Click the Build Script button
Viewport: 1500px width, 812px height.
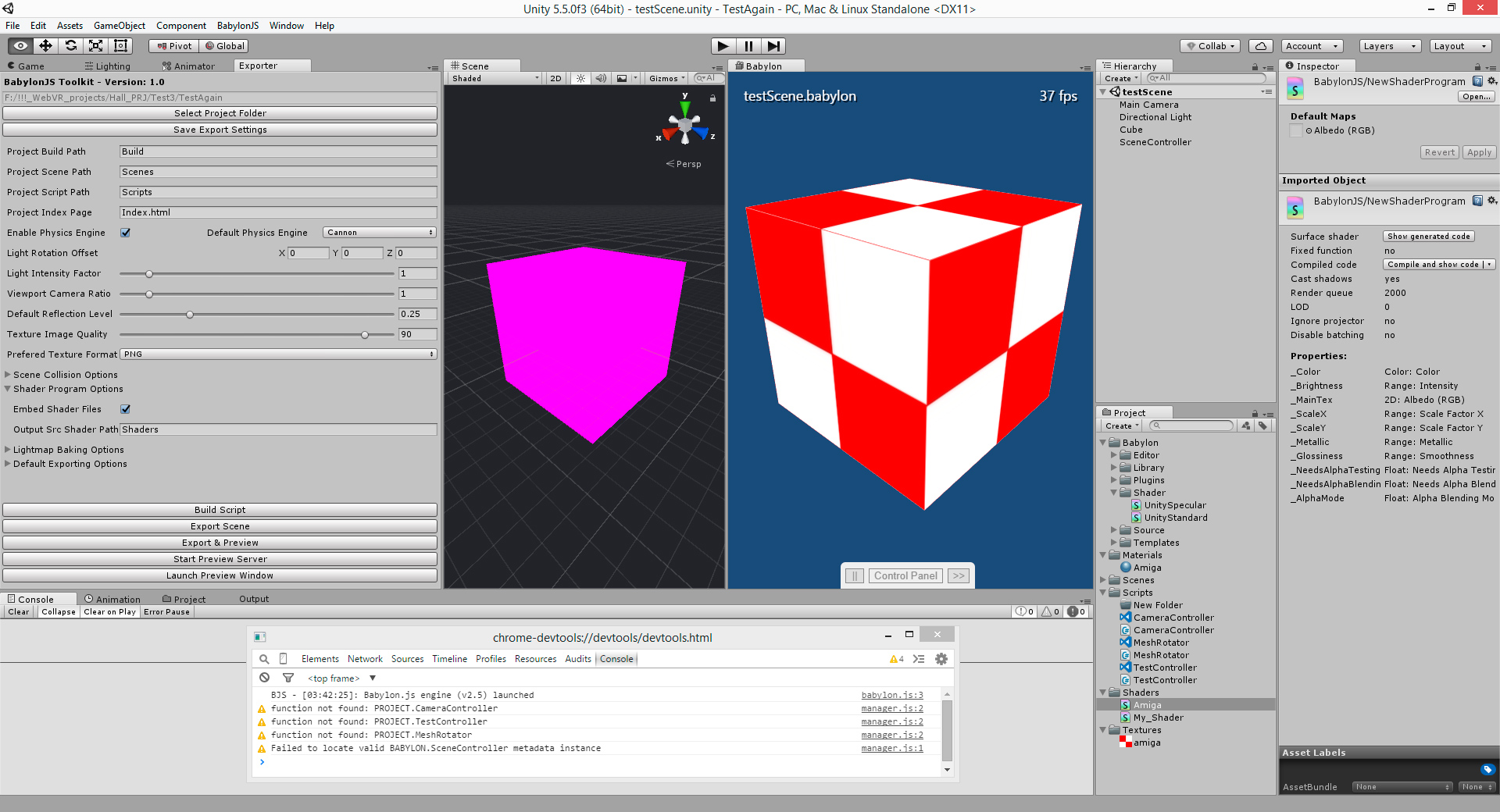(220, 510)
